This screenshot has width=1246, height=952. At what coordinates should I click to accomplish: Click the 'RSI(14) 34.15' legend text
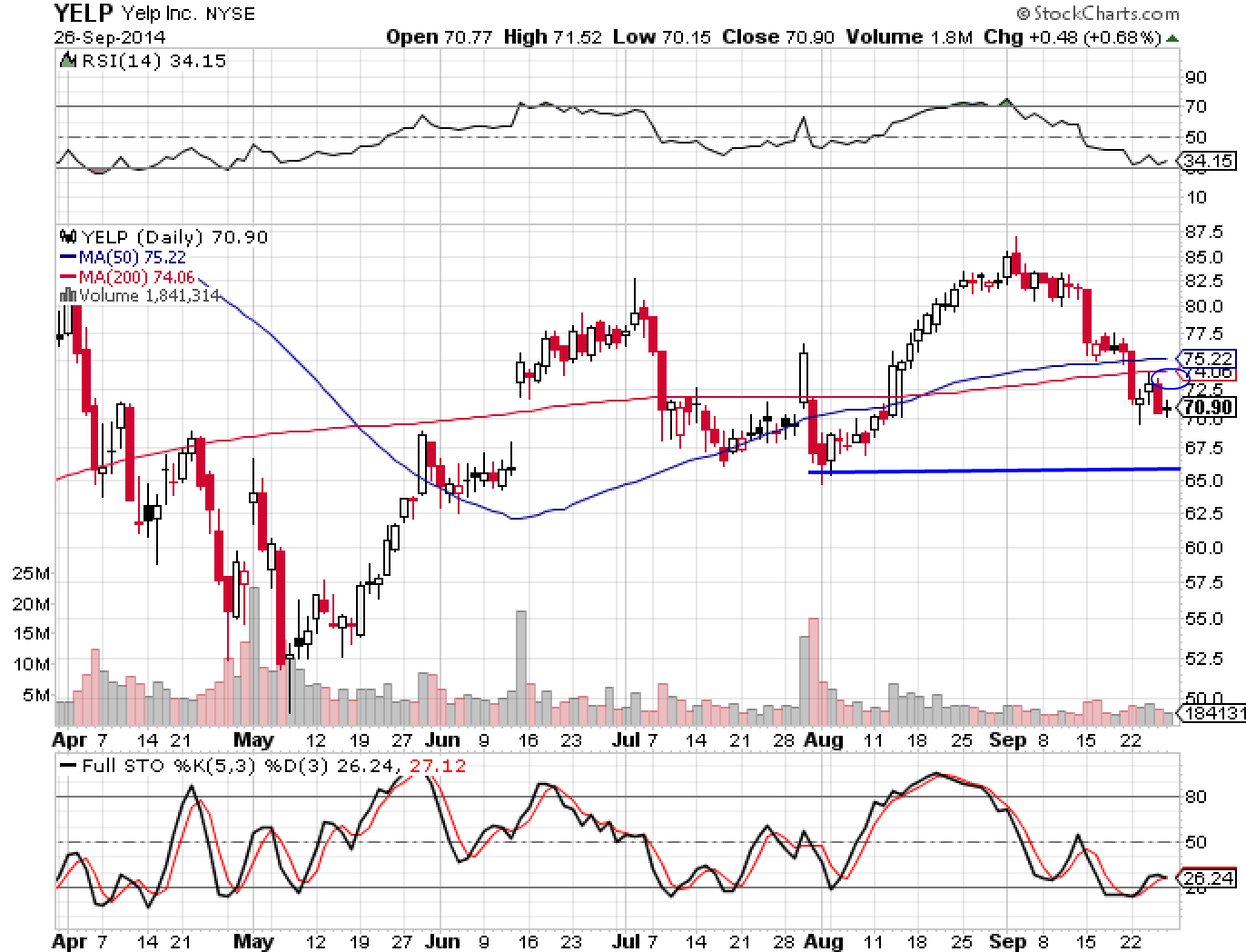153,61
